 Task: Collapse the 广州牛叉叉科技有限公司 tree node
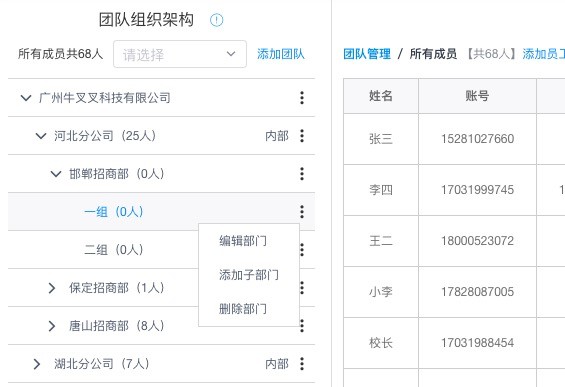click(26, 98)
